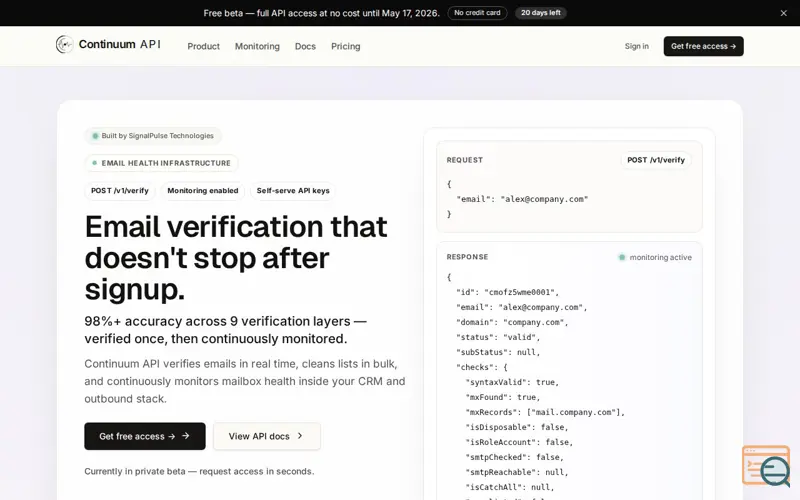The image size is (800, 500).
Task: Click the "syntaxValid": true line
Action: pos(512,382)
